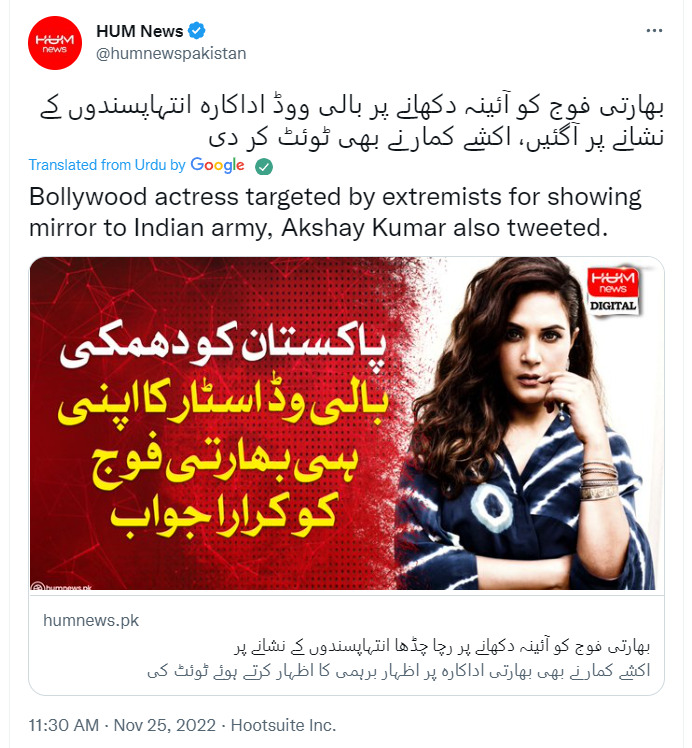Viewport: 692px width, 748px height.
Task: Click the translated English tweet text
Action: coord(335,212)
